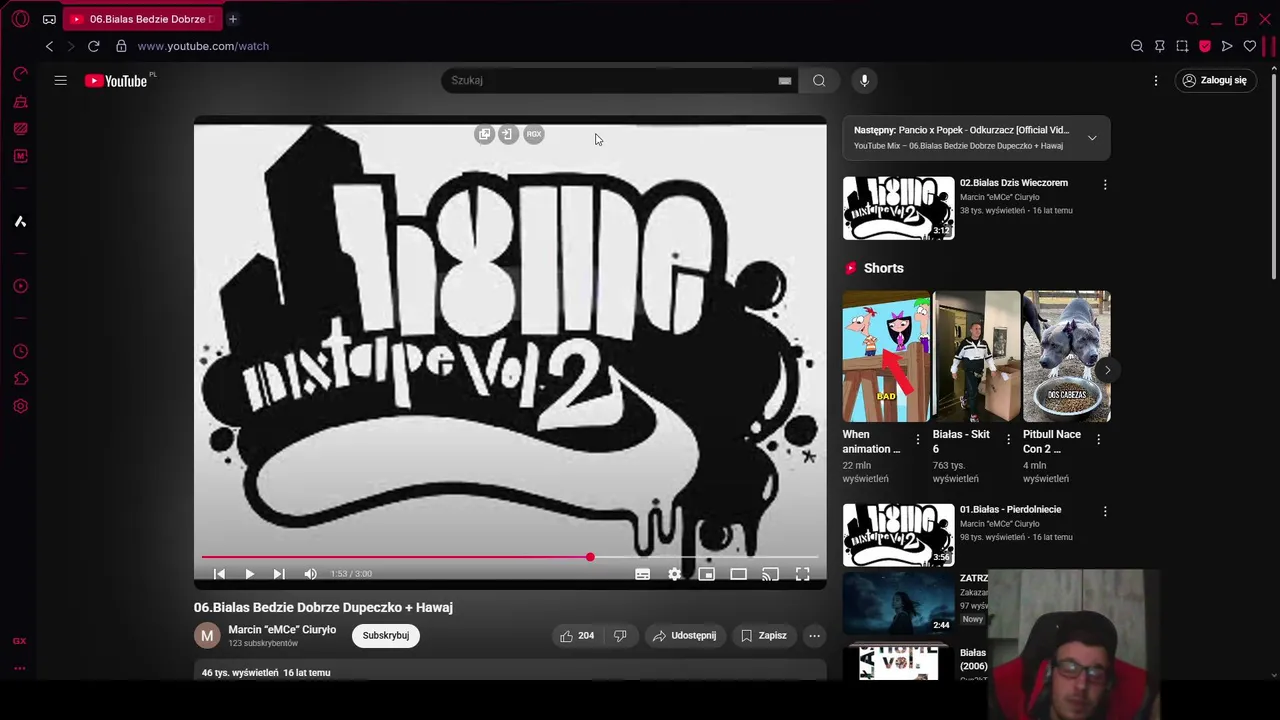Open options for 02.Bialas Dzis Wieczorem
Image resolution: width=1280 pixels, height=720 pixels.
point(1105,185)
